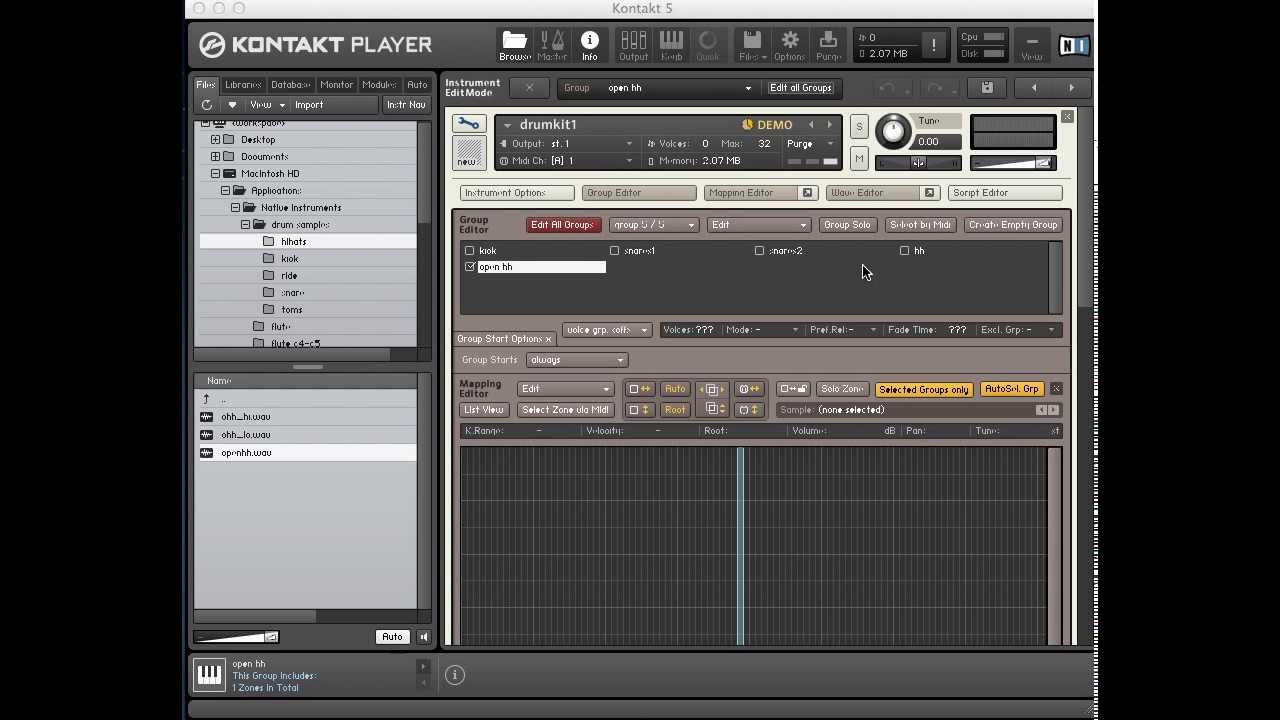Close the instrument header with X

point(1067,117)
